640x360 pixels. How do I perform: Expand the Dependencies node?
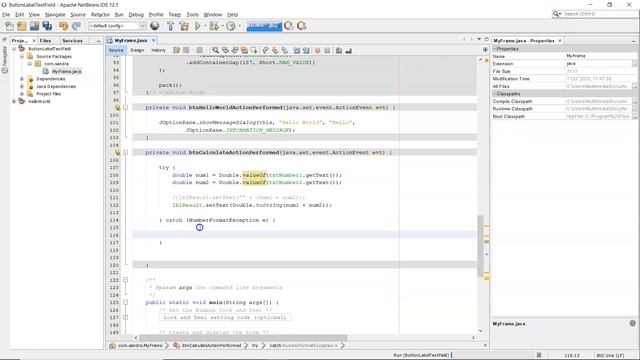coord(22,79)
